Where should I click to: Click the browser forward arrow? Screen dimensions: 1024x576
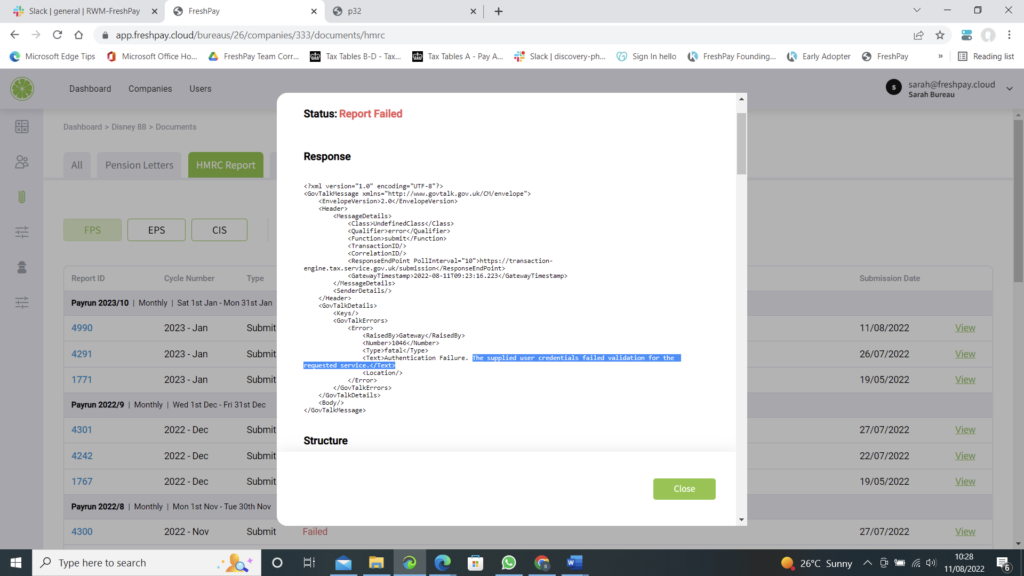(x=36, y=35)
